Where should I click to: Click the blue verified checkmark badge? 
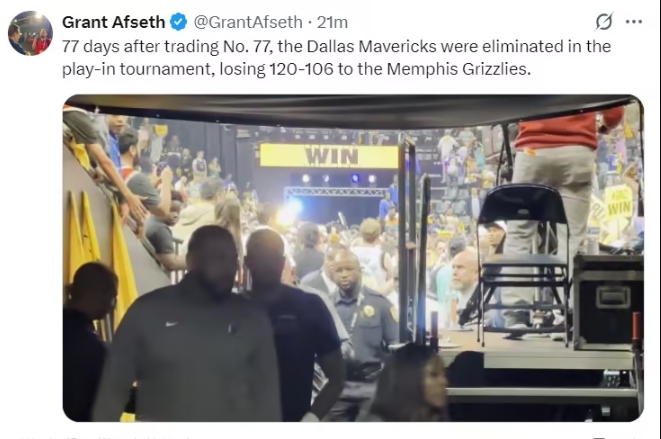tap(178, 22)
